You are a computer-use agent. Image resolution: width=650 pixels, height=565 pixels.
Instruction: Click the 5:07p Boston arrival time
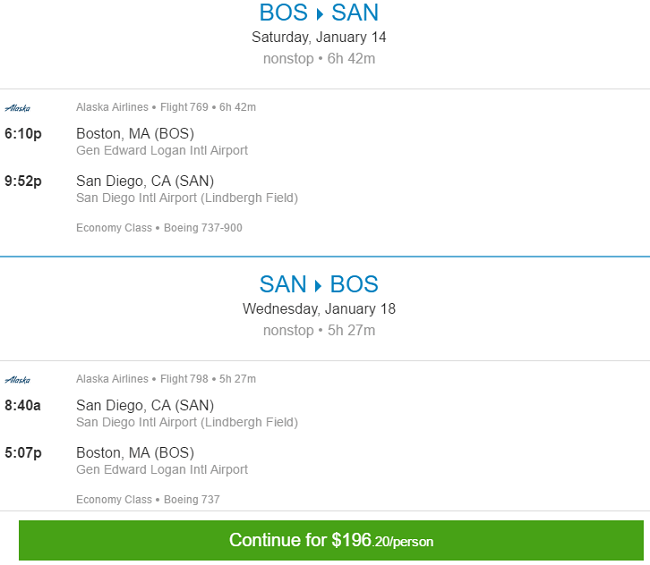23,453
